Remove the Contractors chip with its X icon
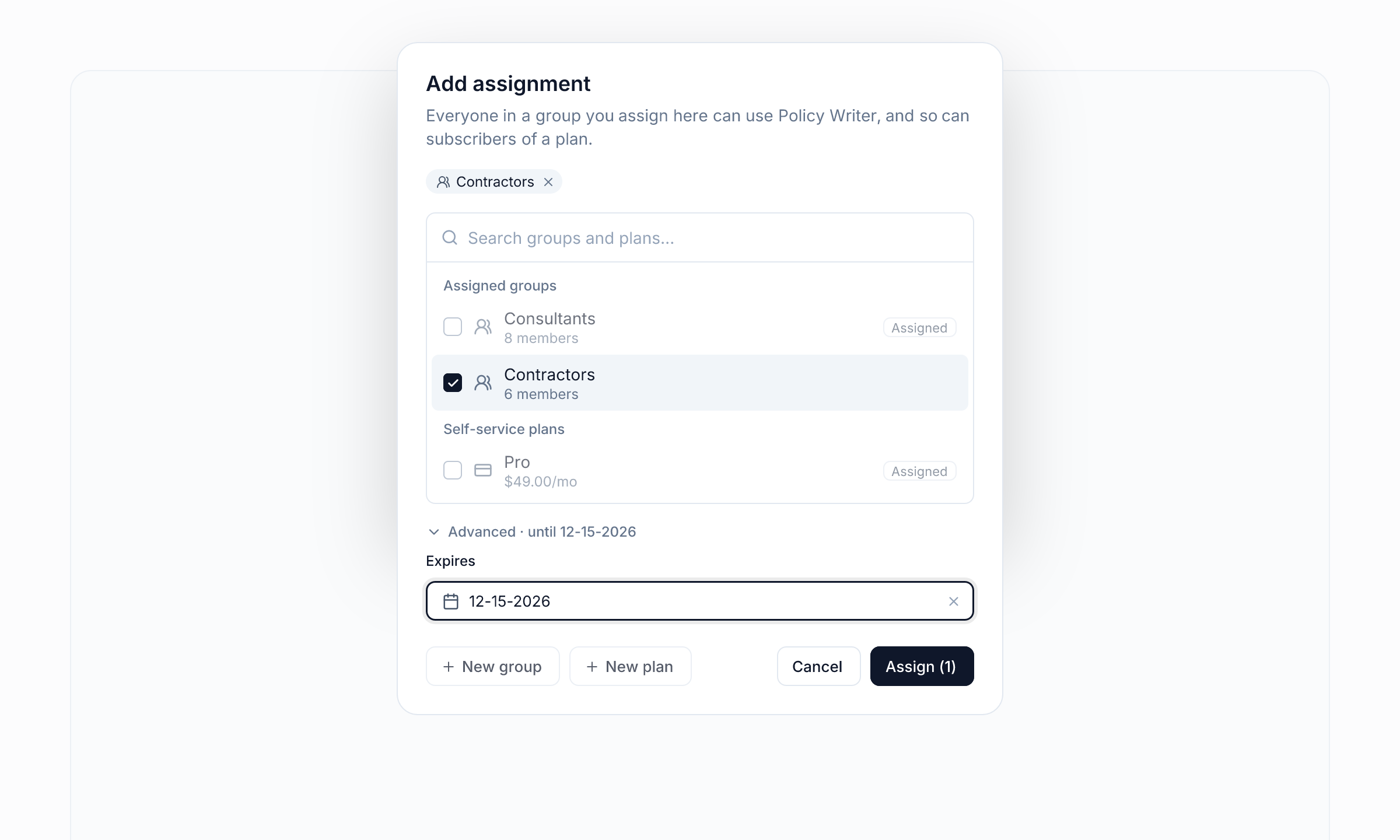Screen dimensions: 1400x840 point(548,182)
